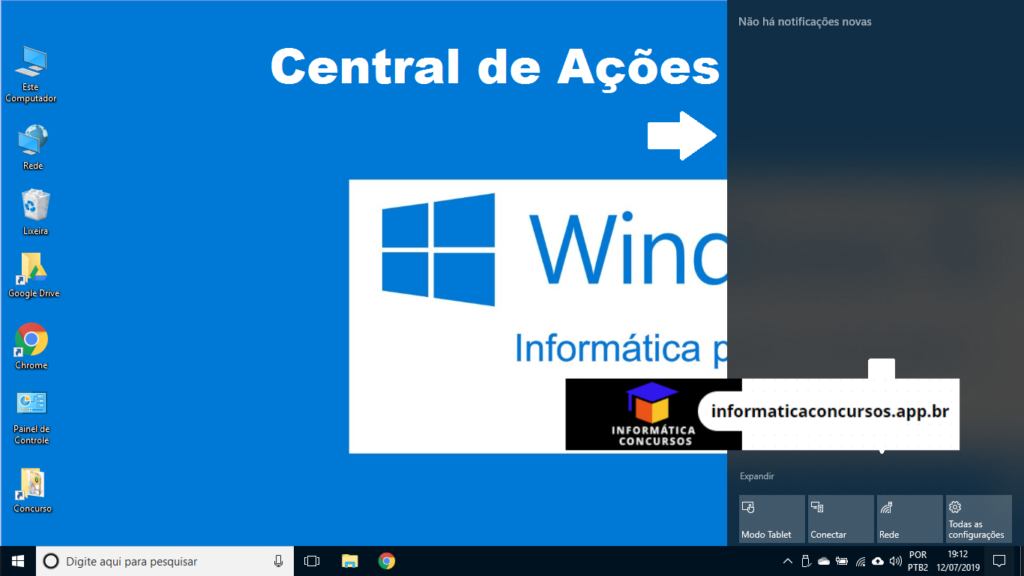Open the OneDrive tray icon
This screenshot has height=576, width=1024.
coord(824,561)
